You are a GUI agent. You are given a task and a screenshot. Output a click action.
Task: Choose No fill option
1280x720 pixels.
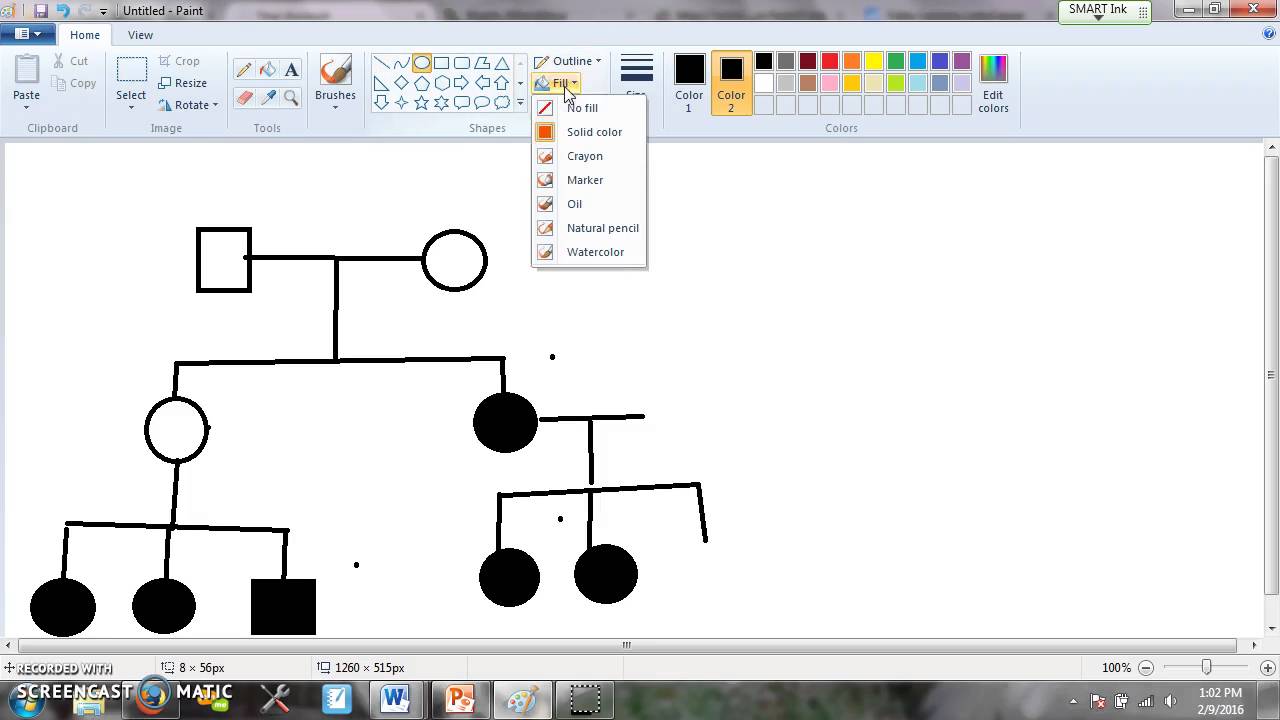click(x=588, y=108)
